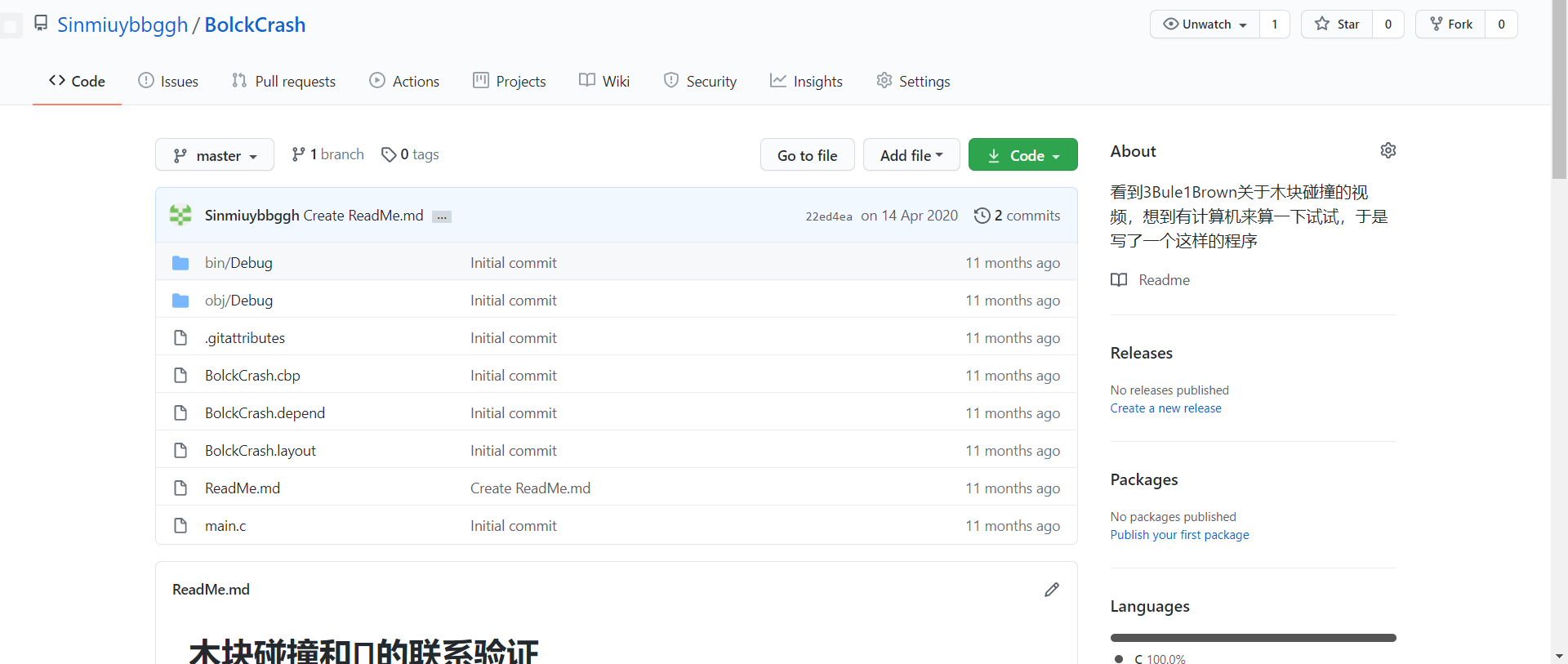Screen dimensions: 1568x664
Task: Open Create ReadMe.md commit on the ReadMe.md row
Action: [530, 488]
